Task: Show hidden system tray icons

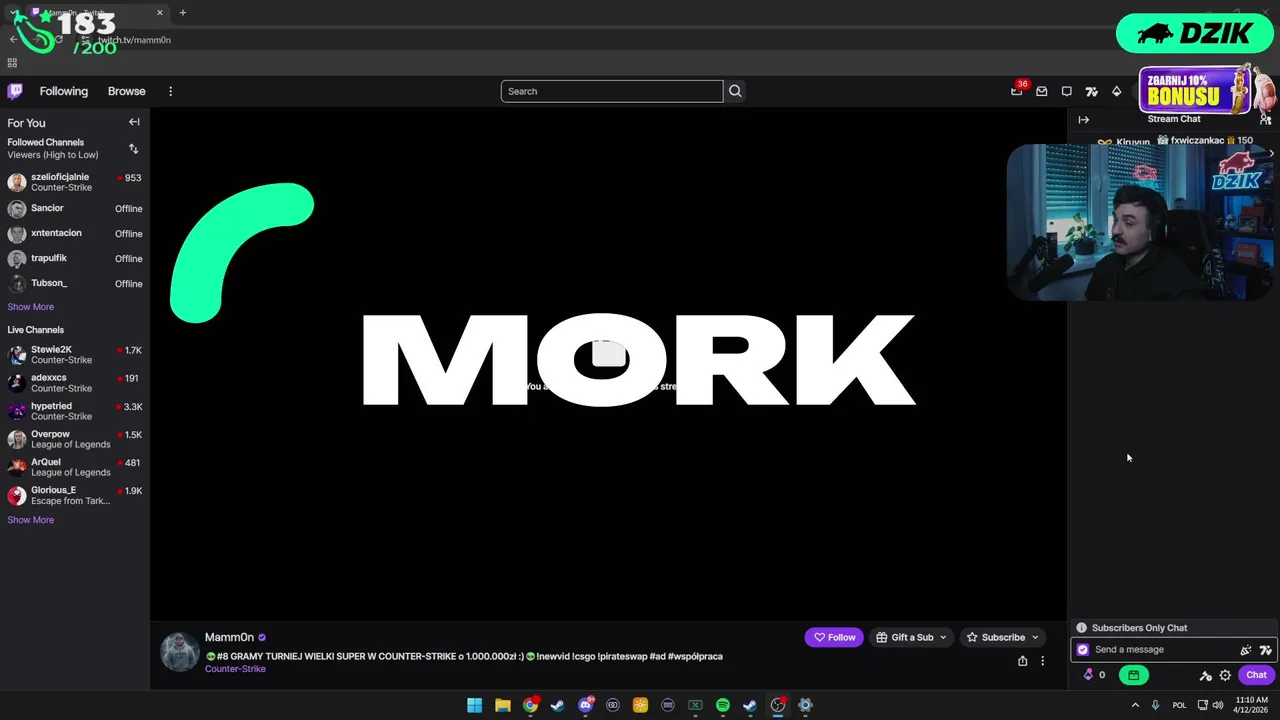Action: point(1135,705)
